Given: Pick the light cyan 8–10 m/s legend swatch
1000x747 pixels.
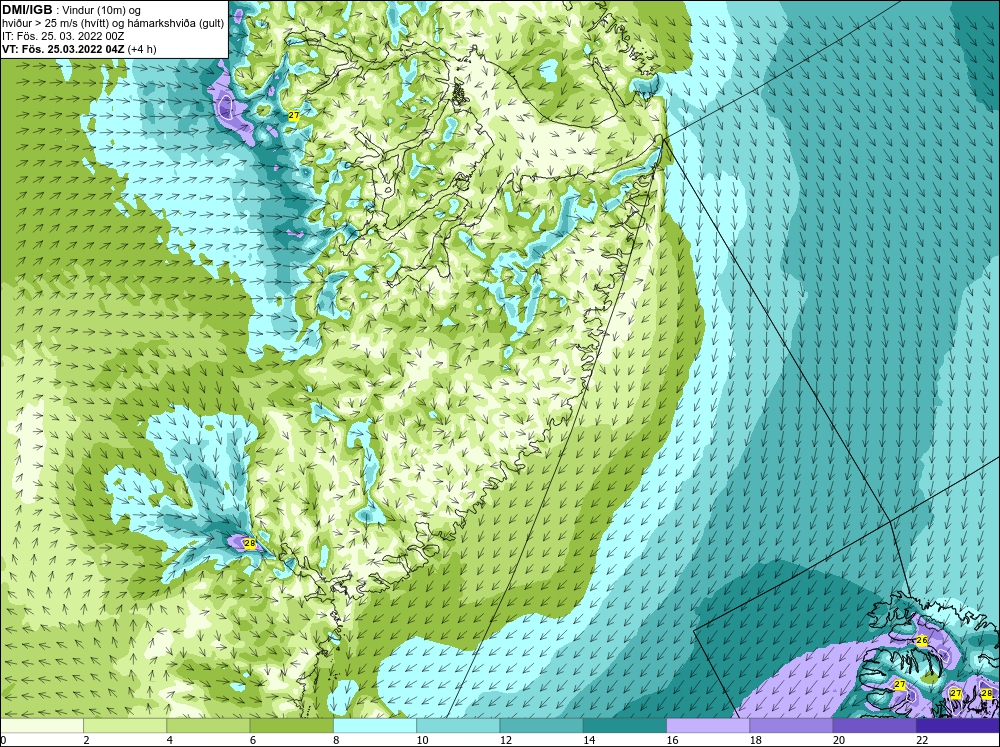Looking at the screenshot, I should point(375,726).
